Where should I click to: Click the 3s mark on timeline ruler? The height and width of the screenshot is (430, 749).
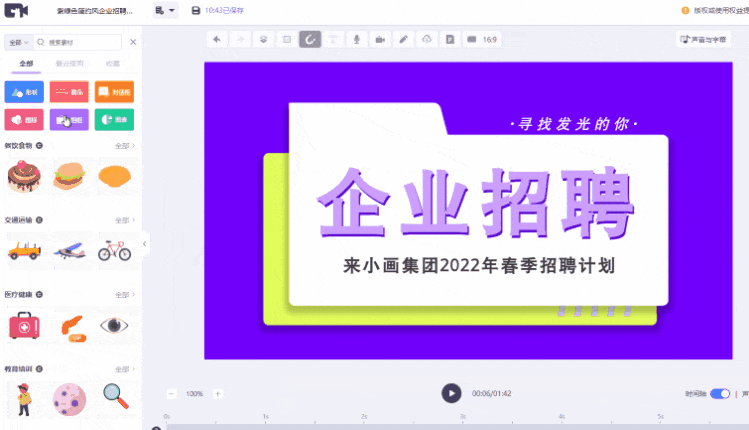pos(463,417)
